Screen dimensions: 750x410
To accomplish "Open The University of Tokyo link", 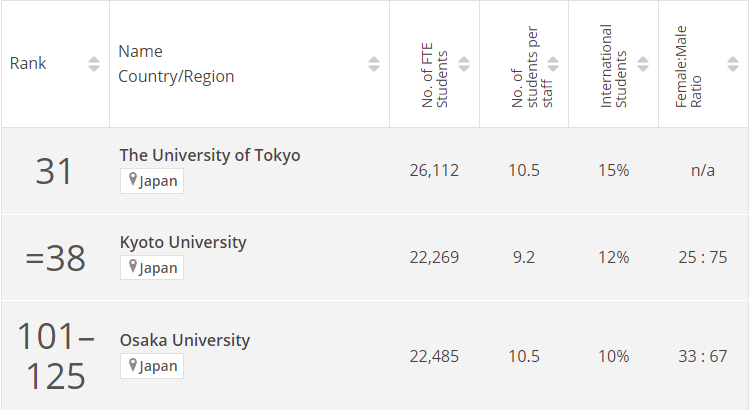I will click(209, 155).
